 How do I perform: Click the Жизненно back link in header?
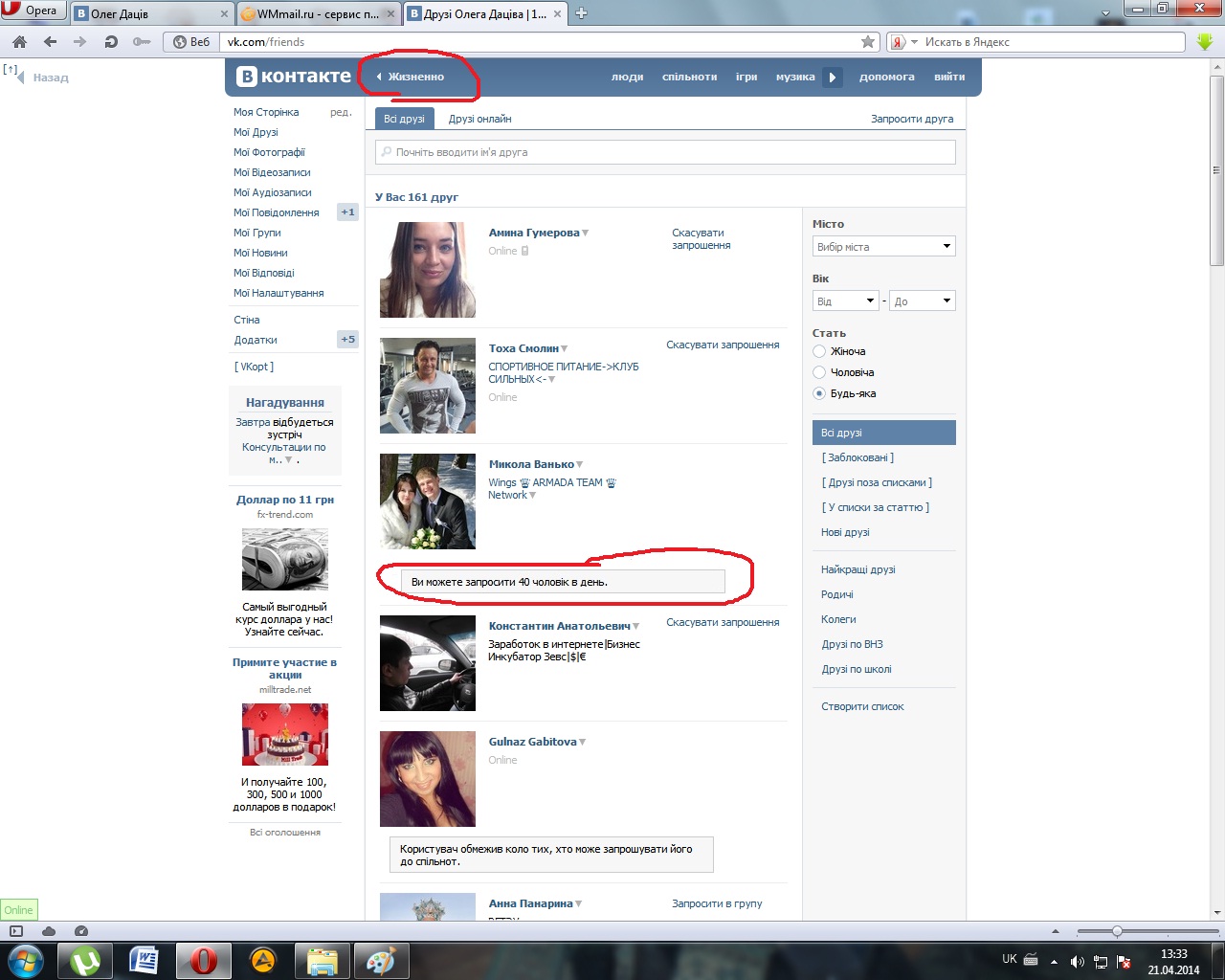[411, 77]
